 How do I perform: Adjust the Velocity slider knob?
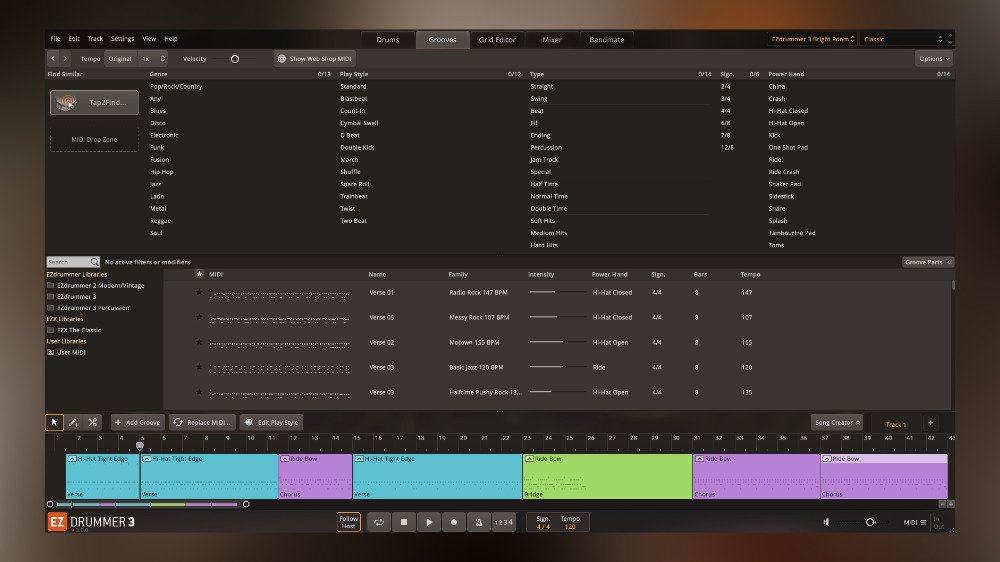[x=235, y=59]
